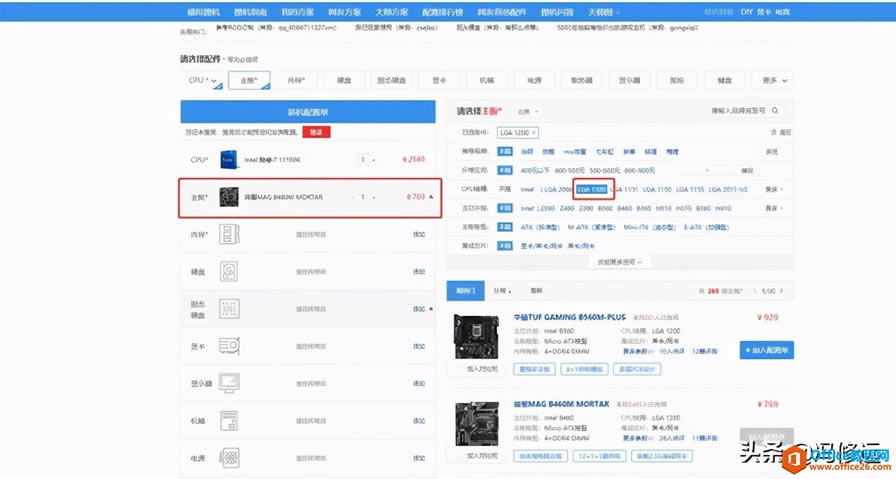896x479 pixels.
Task: Collapse the motherboard row arrow in build list
Action: pyautogui.click(x=431, y=197)
